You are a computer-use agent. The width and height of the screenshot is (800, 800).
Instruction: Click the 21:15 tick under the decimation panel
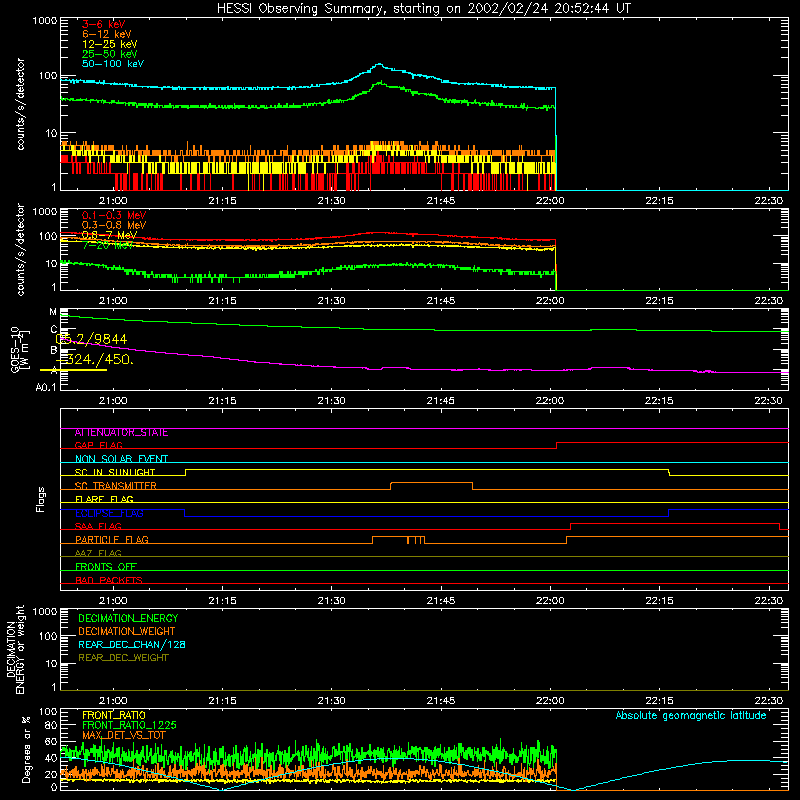pyautogui.click(x=222, y=701)
